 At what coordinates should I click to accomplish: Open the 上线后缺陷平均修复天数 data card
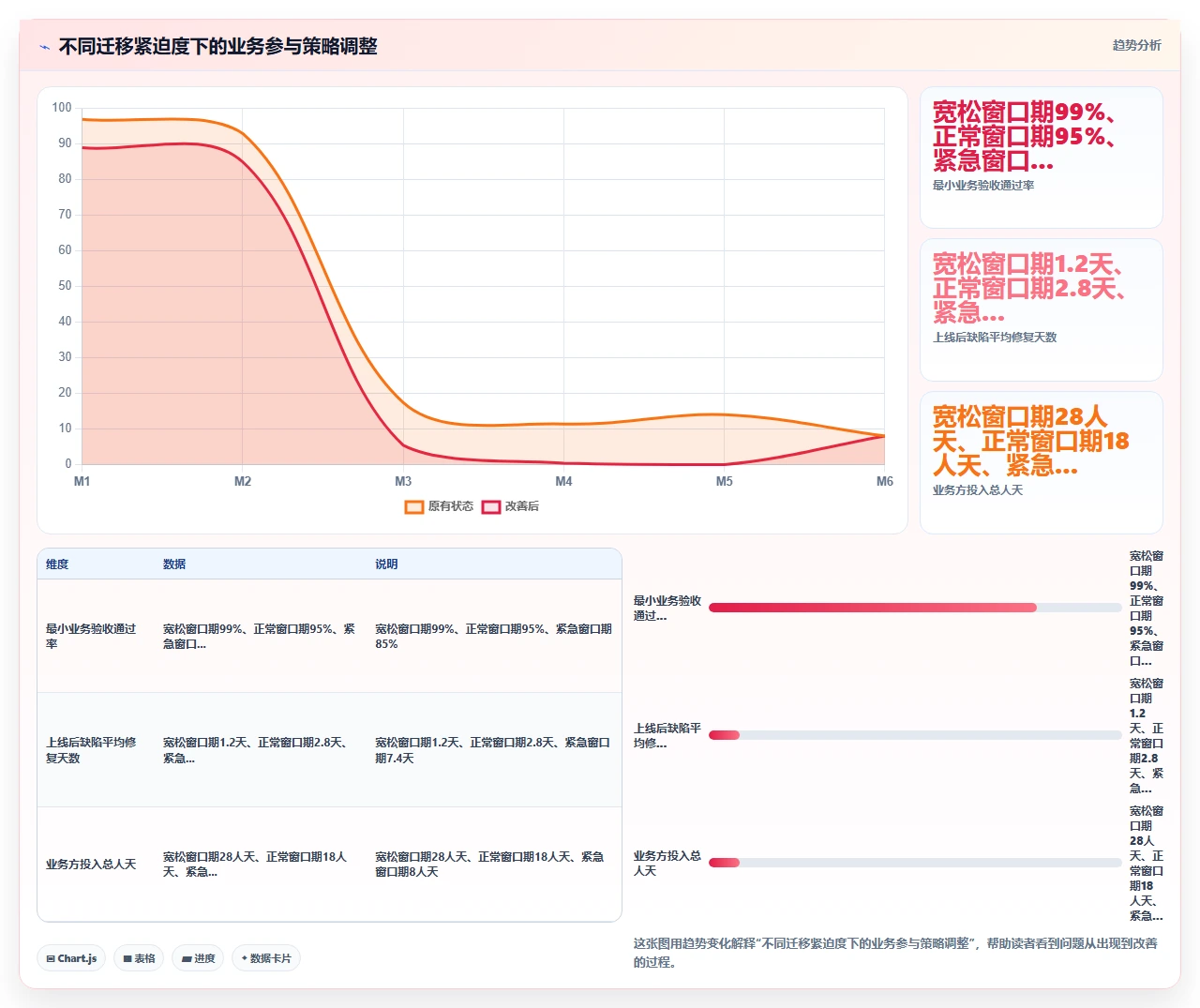[x=1042, y=309]
